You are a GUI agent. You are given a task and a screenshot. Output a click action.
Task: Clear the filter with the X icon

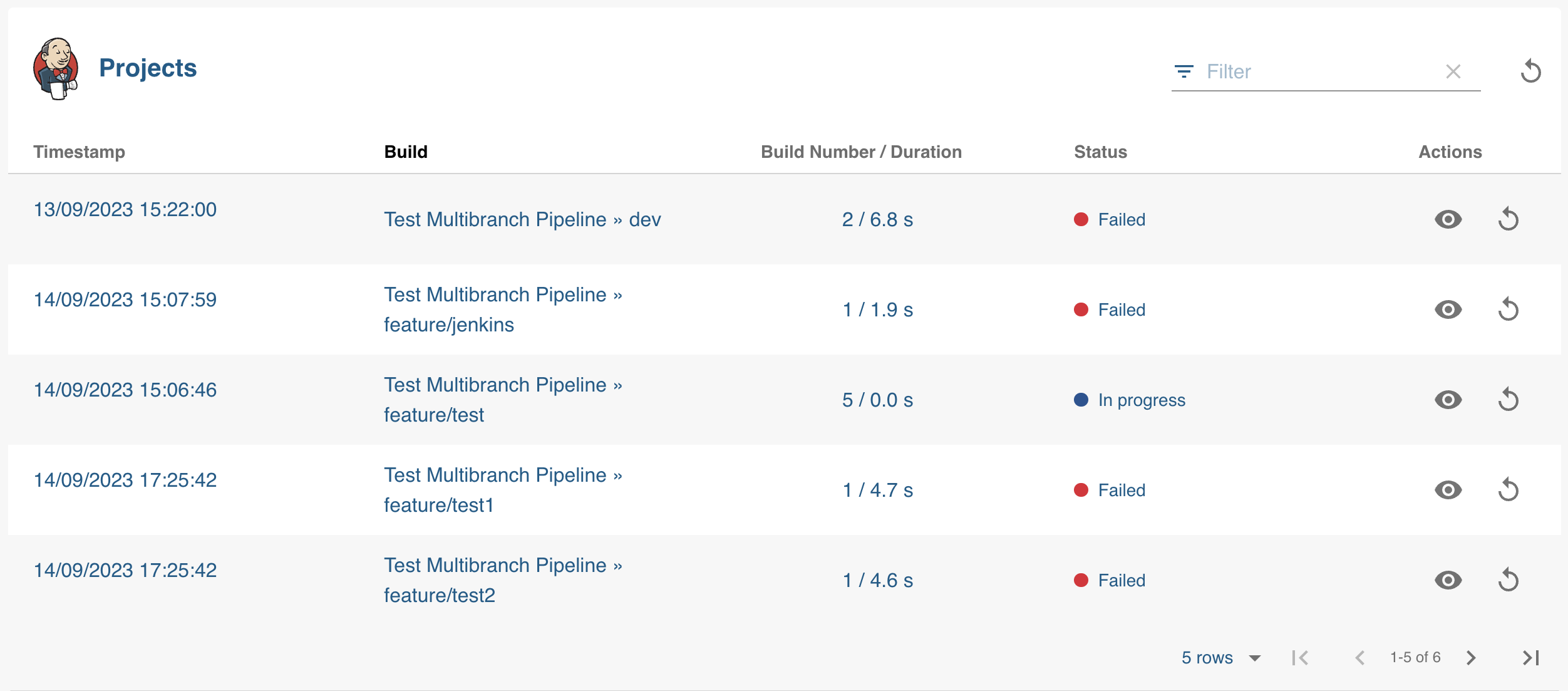pyautogui.click(x=1453, y=71)
